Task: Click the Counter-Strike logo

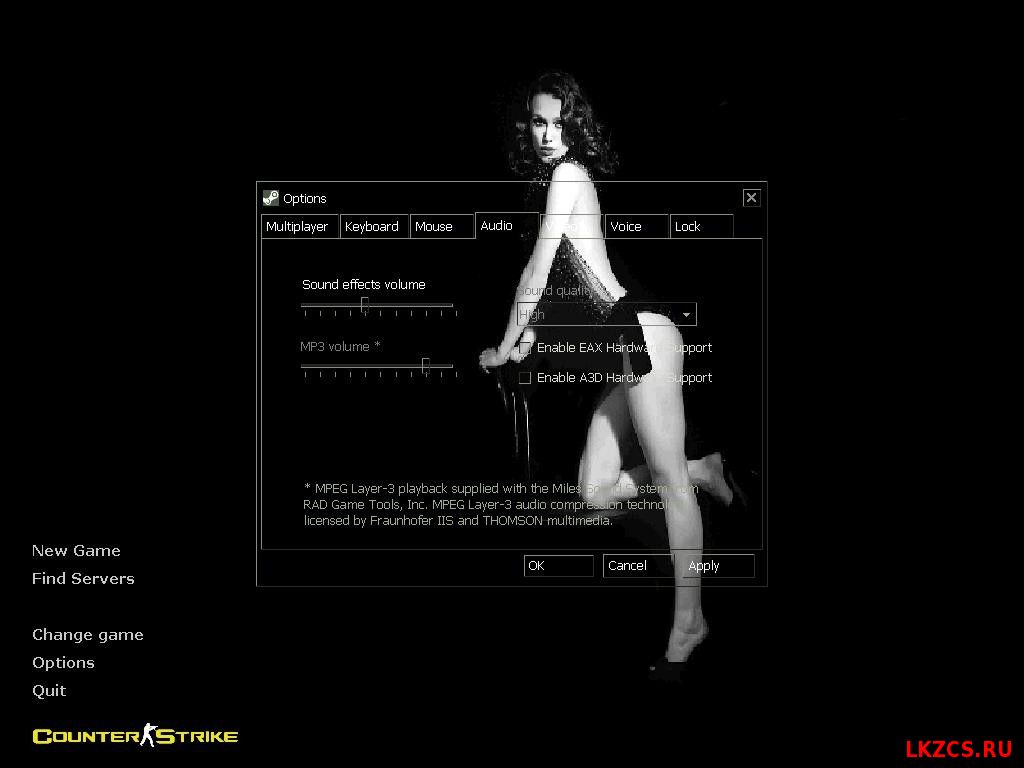Action: pyautogui.click(x=135, y=735)
